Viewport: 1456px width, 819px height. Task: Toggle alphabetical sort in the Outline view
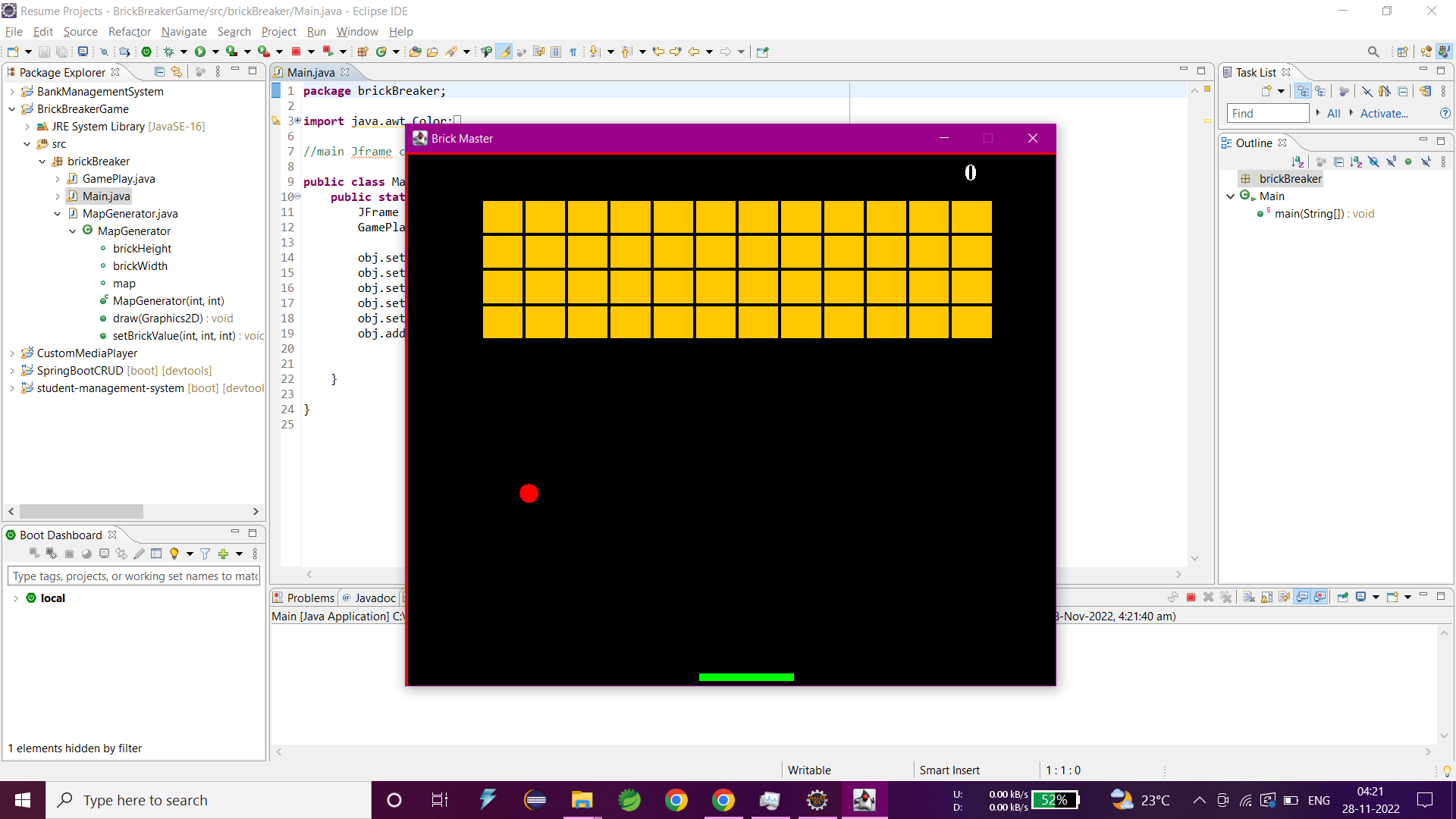pos(1298,162)
